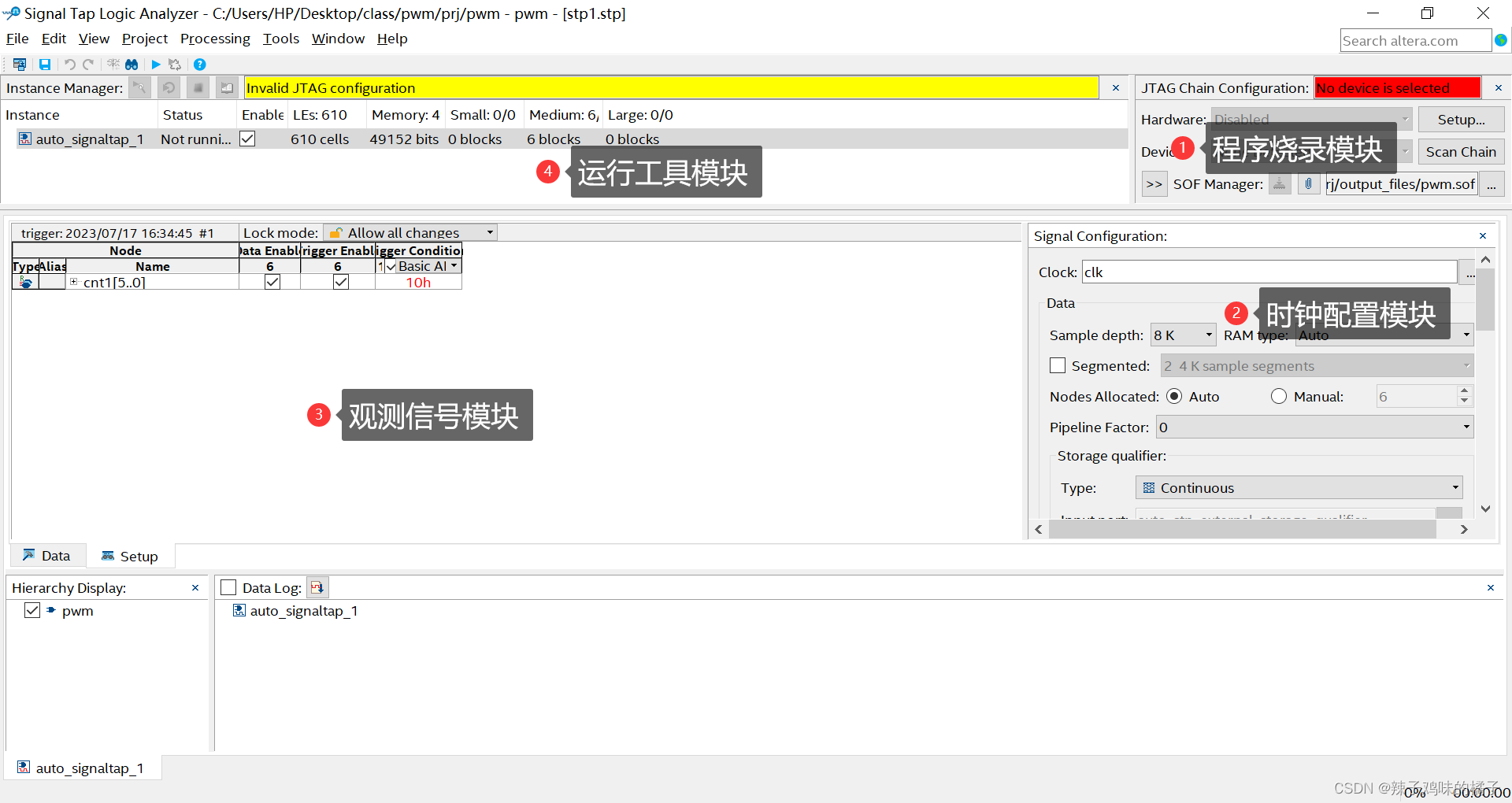Click the Autorun Analysis icon in Instance Manager
Screen dimensions: 1512x803
point(169,87)
